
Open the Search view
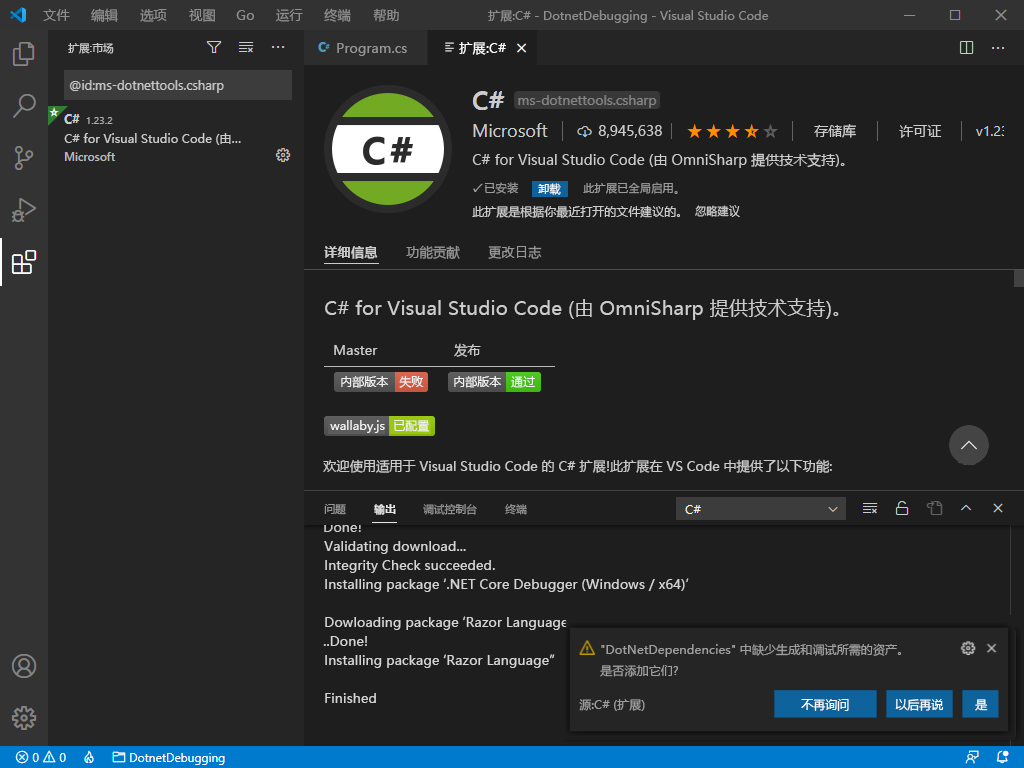[24, 105]
